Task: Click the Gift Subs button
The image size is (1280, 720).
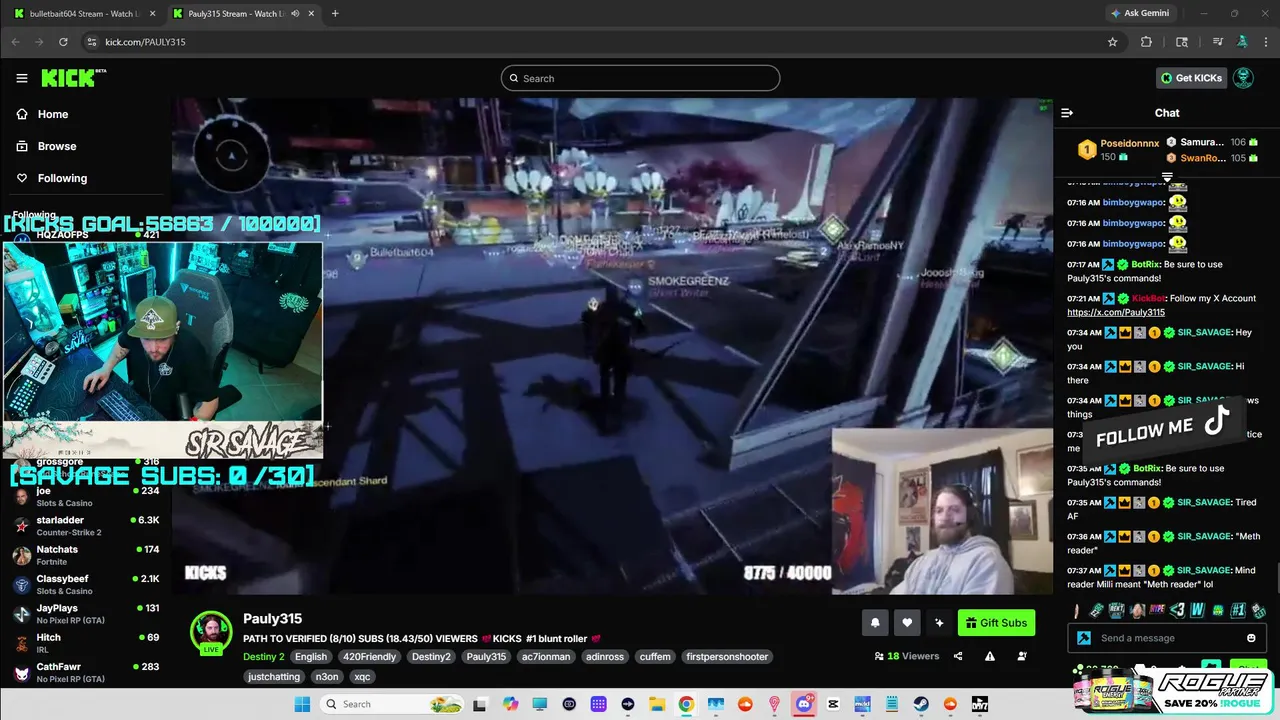Action: point(996,623)
